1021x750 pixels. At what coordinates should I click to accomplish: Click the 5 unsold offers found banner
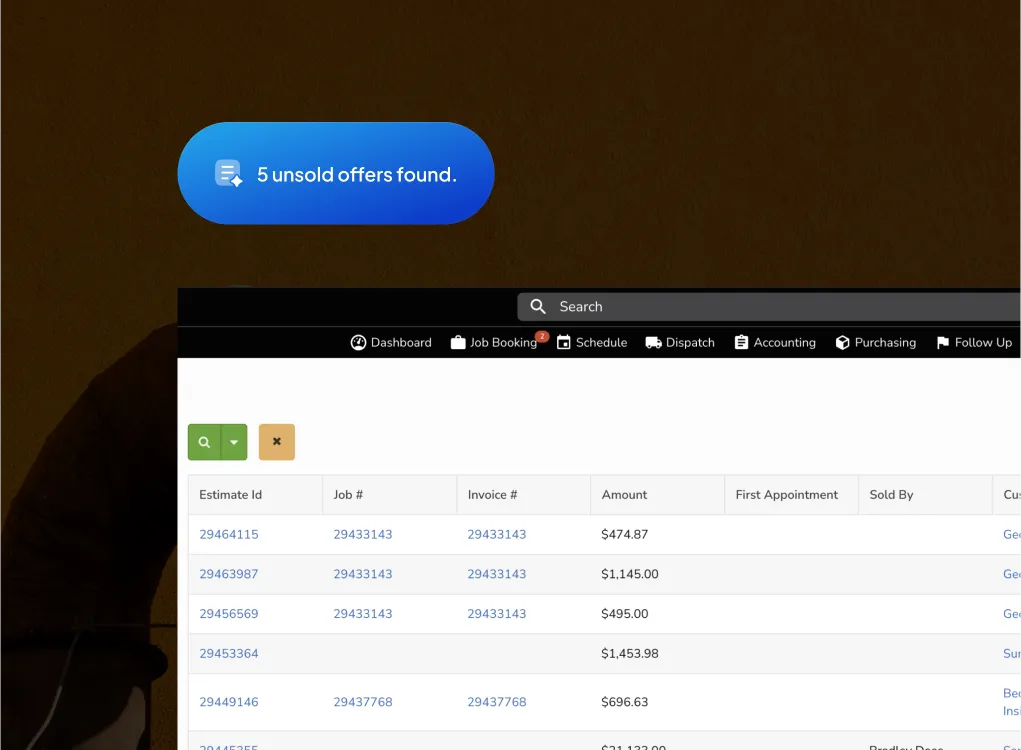tap(336, 174)
